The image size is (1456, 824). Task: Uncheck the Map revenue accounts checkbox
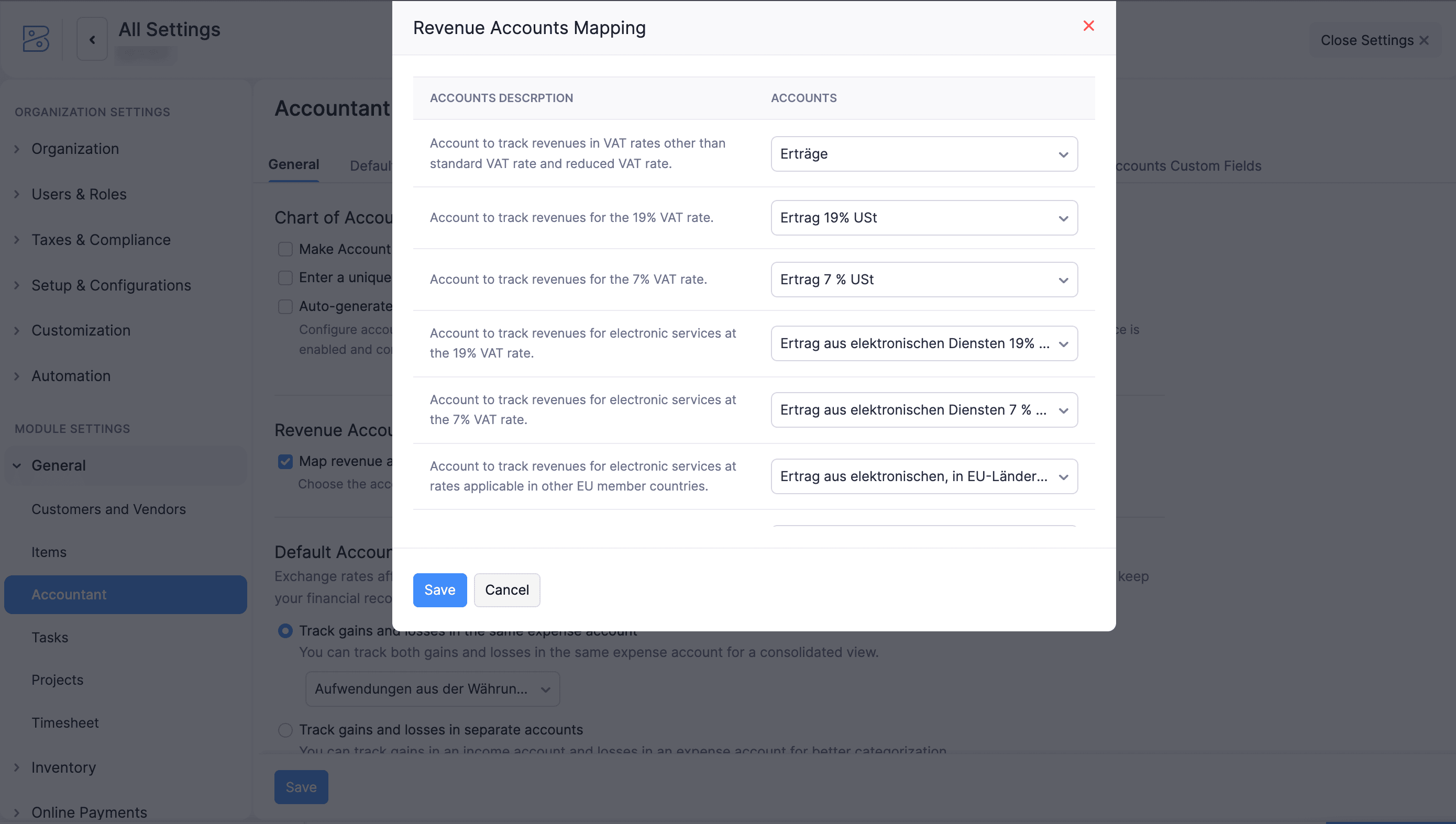285,461
